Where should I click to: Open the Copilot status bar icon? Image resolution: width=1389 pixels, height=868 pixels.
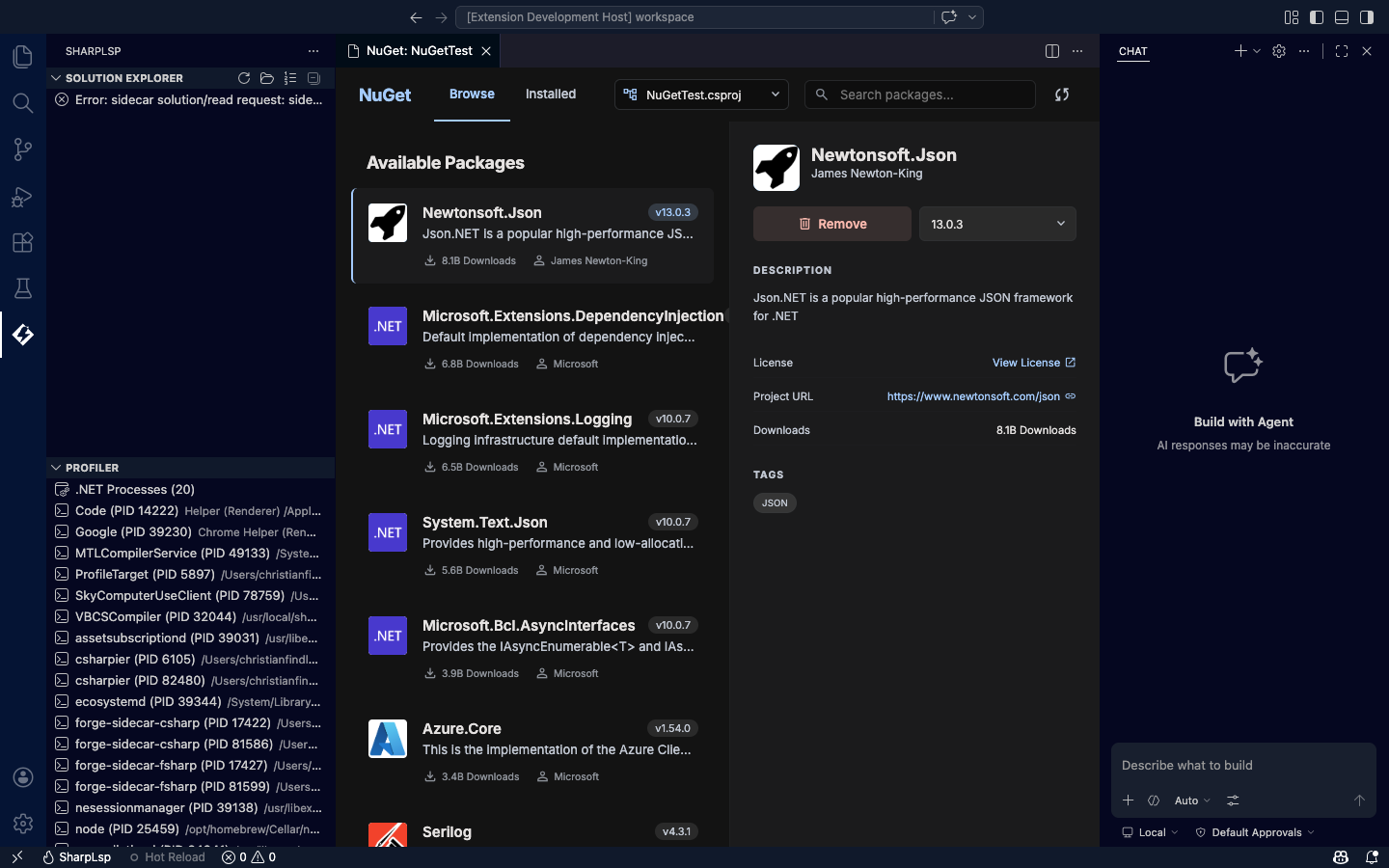click(x=1341, y=857)
